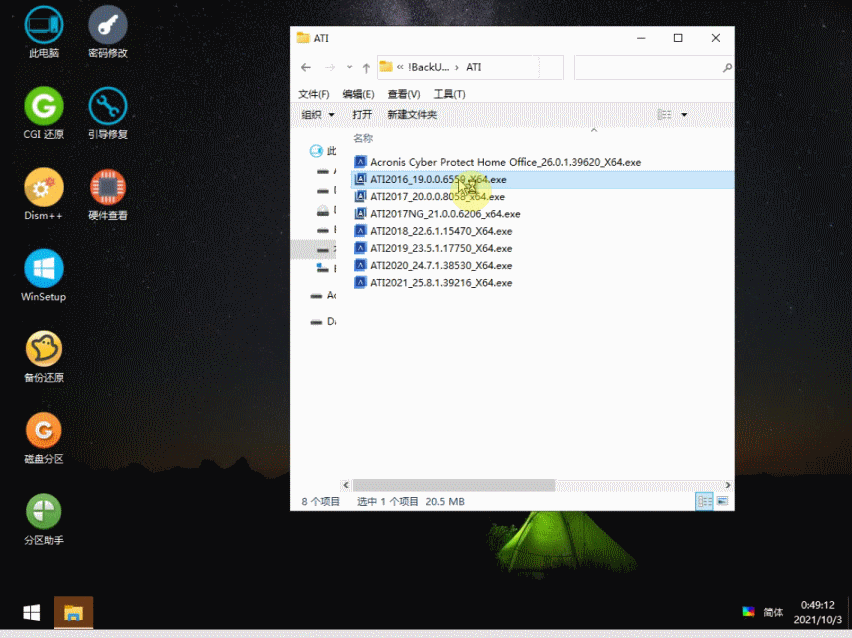Open the 工具(T) menu
The height and width of the screenshot is (638, 852).
coord(449,94)
